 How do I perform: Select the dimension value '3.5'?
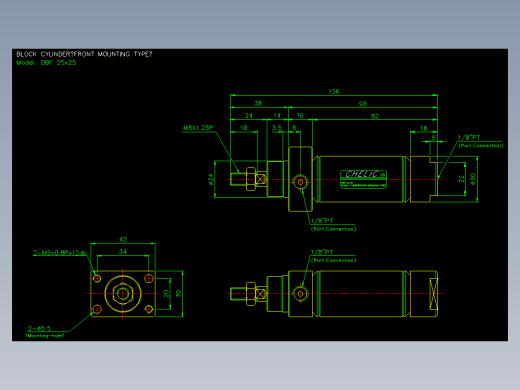pos(277,128)
